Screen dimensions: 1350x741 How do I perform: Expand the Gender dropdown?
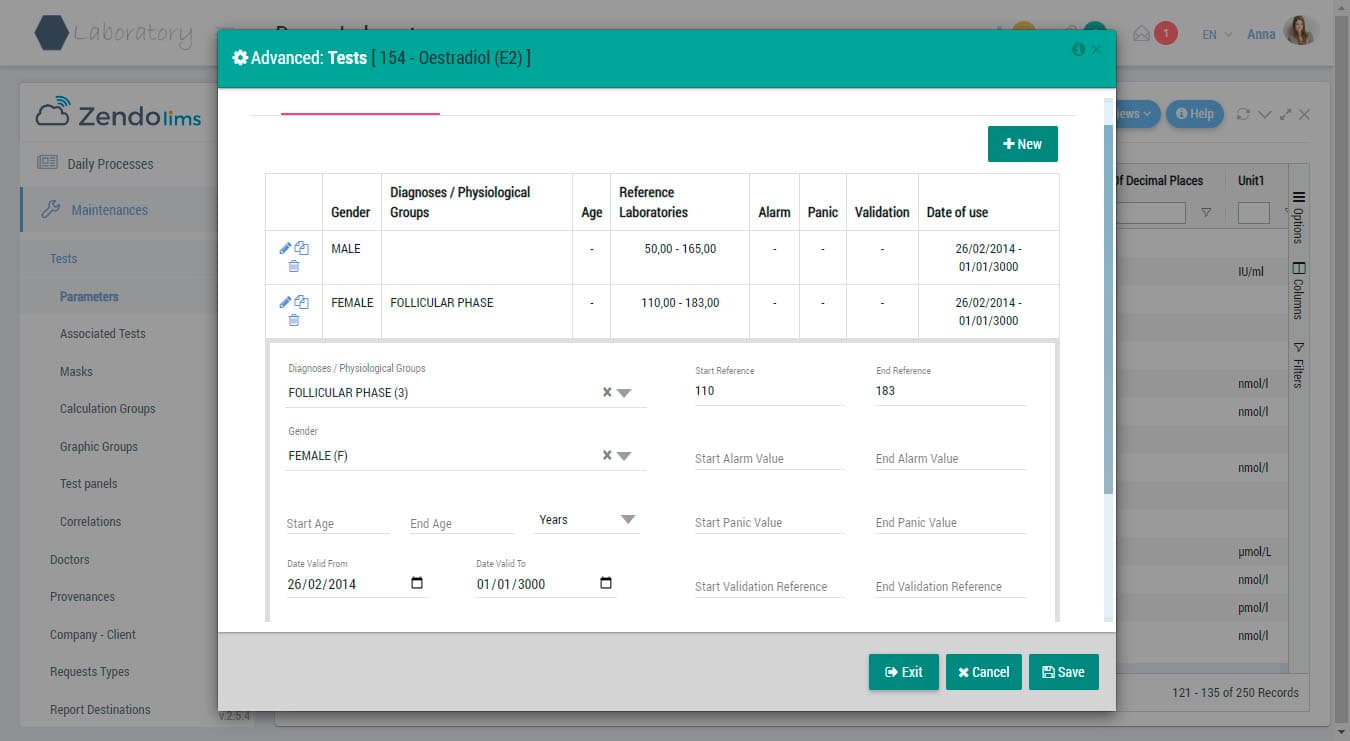(624, 456)
